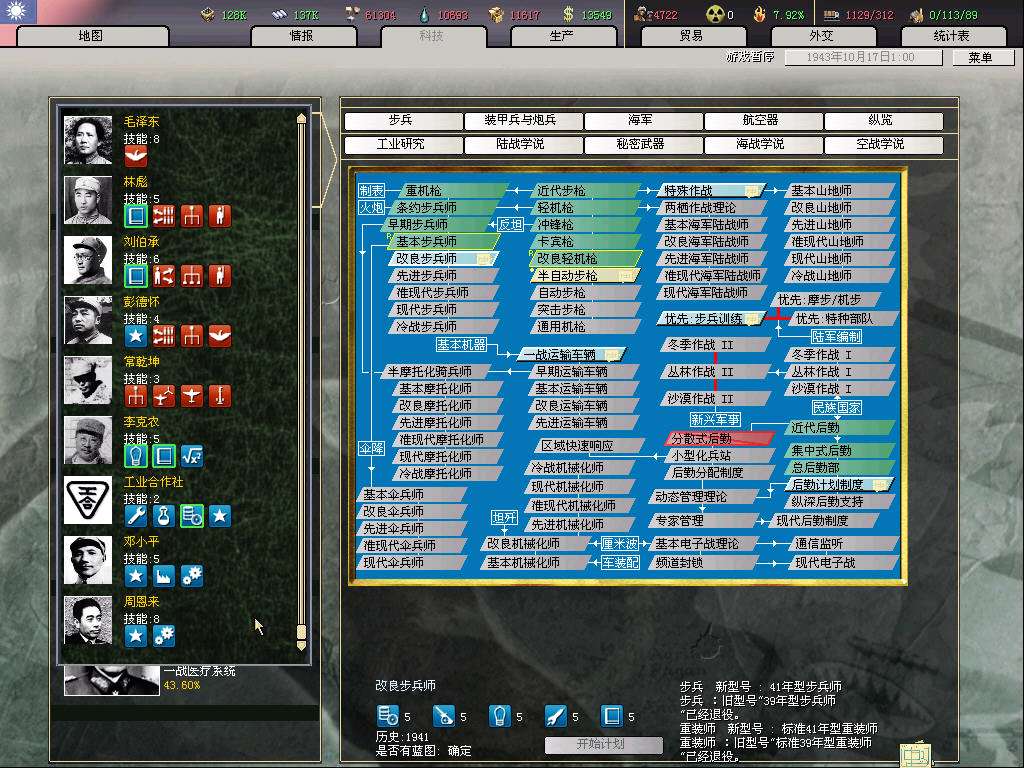The width and height of the screenshot is (1024, 768).
Task: Open the 生产 tab
Action: [x=563, y=36]
